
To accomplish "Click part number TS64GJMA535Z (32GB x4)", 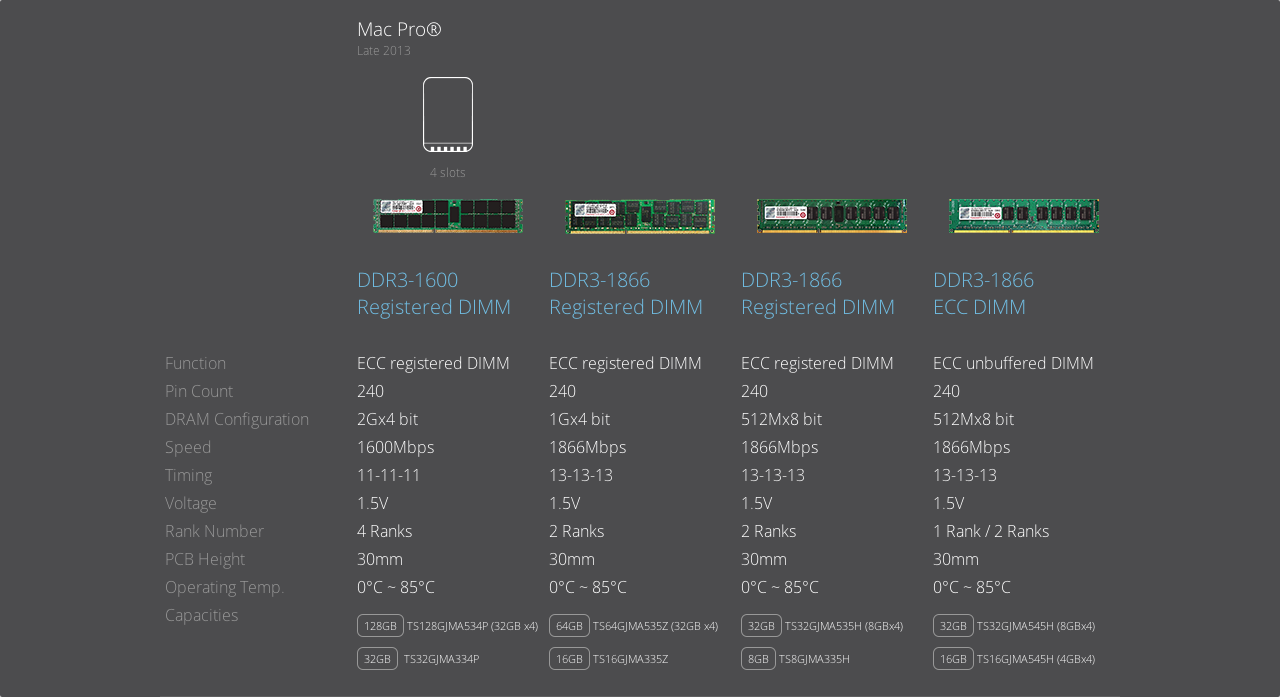I will pyautogui.click(x=655, y=626).
